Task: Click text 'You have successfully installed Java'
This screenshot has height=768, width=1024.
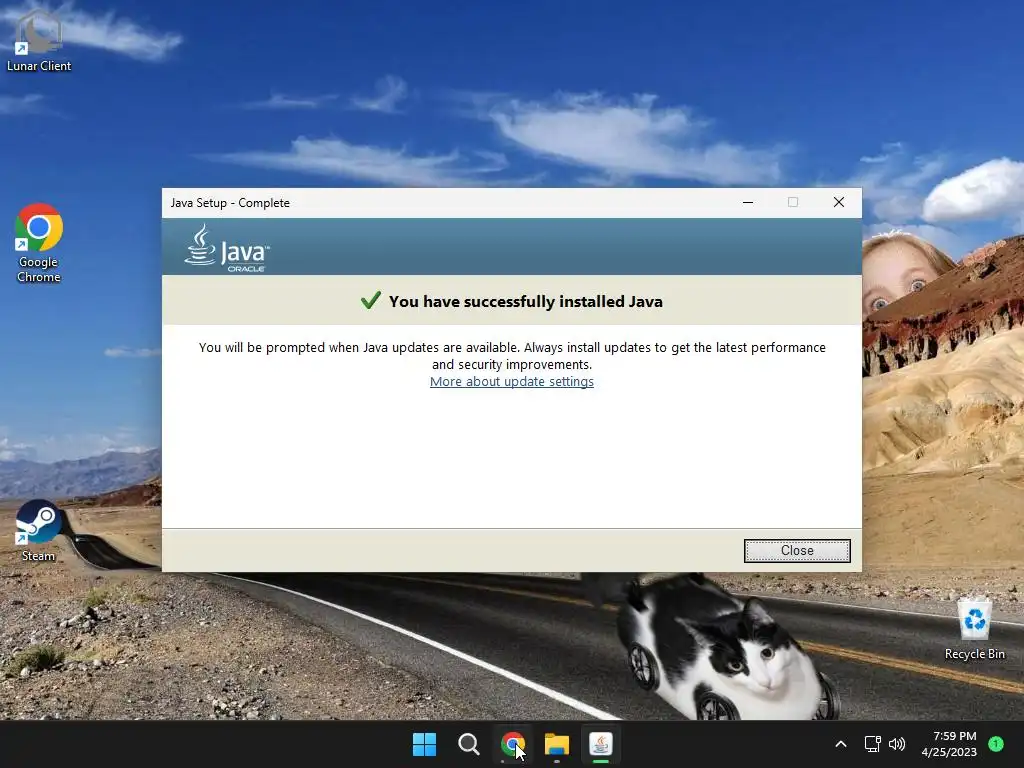Action: point(526,301)
